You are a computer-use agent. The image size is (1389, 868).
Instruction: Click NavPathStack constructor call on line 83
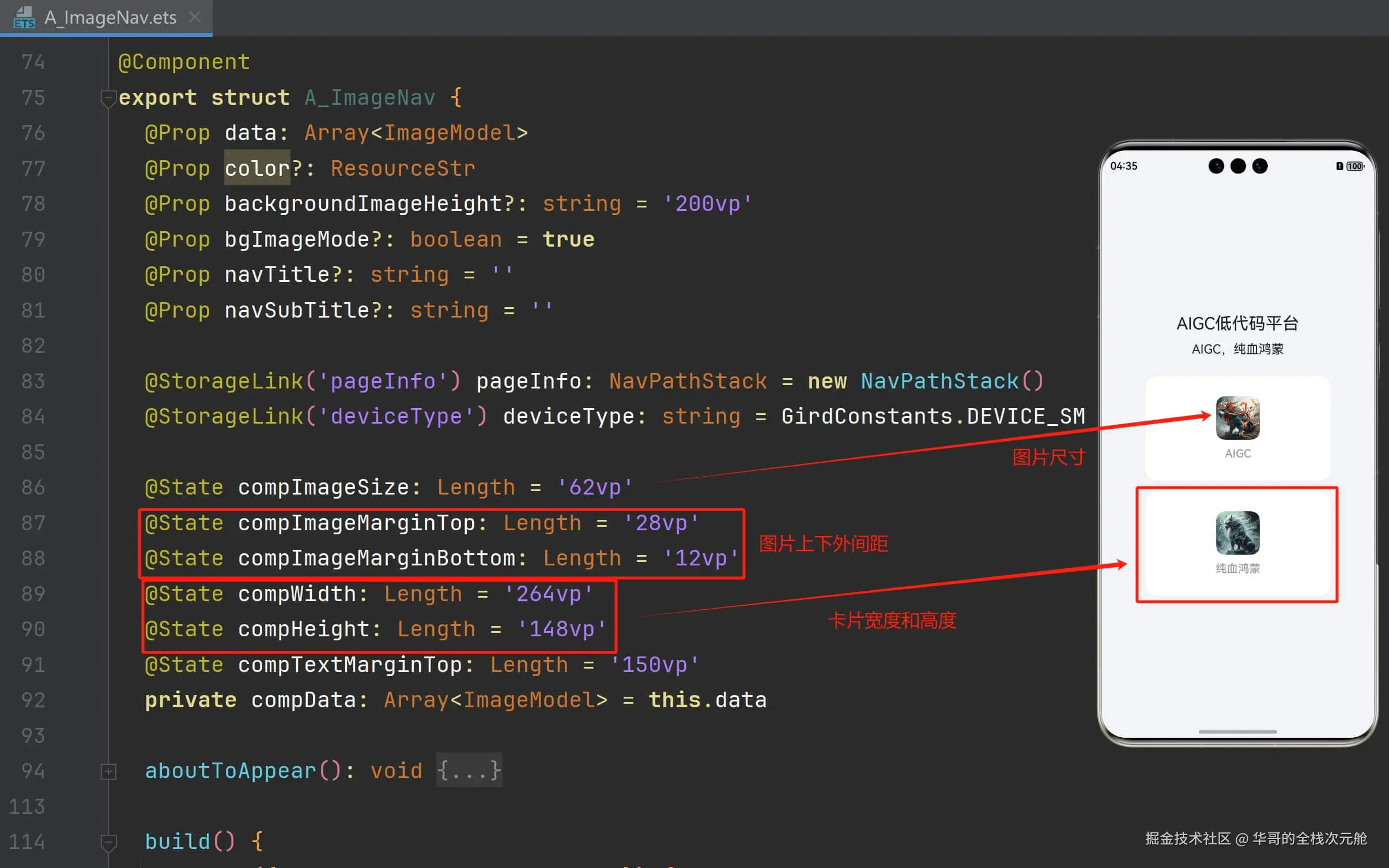point(952,382)
